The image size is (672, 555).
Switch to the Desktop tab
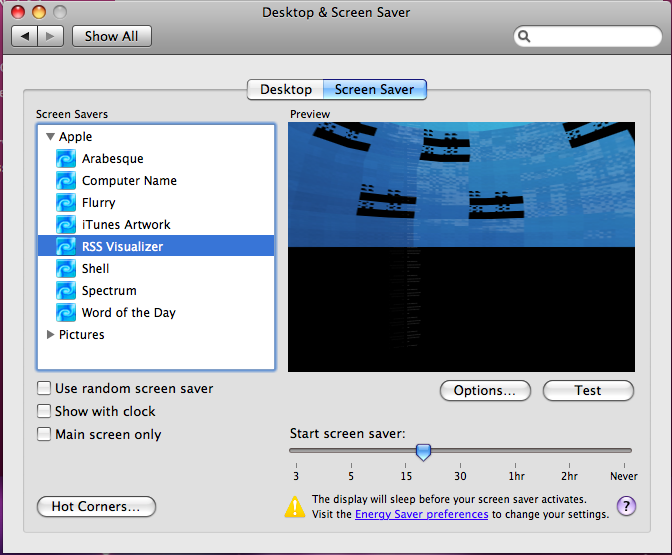(x=285, y=89)
